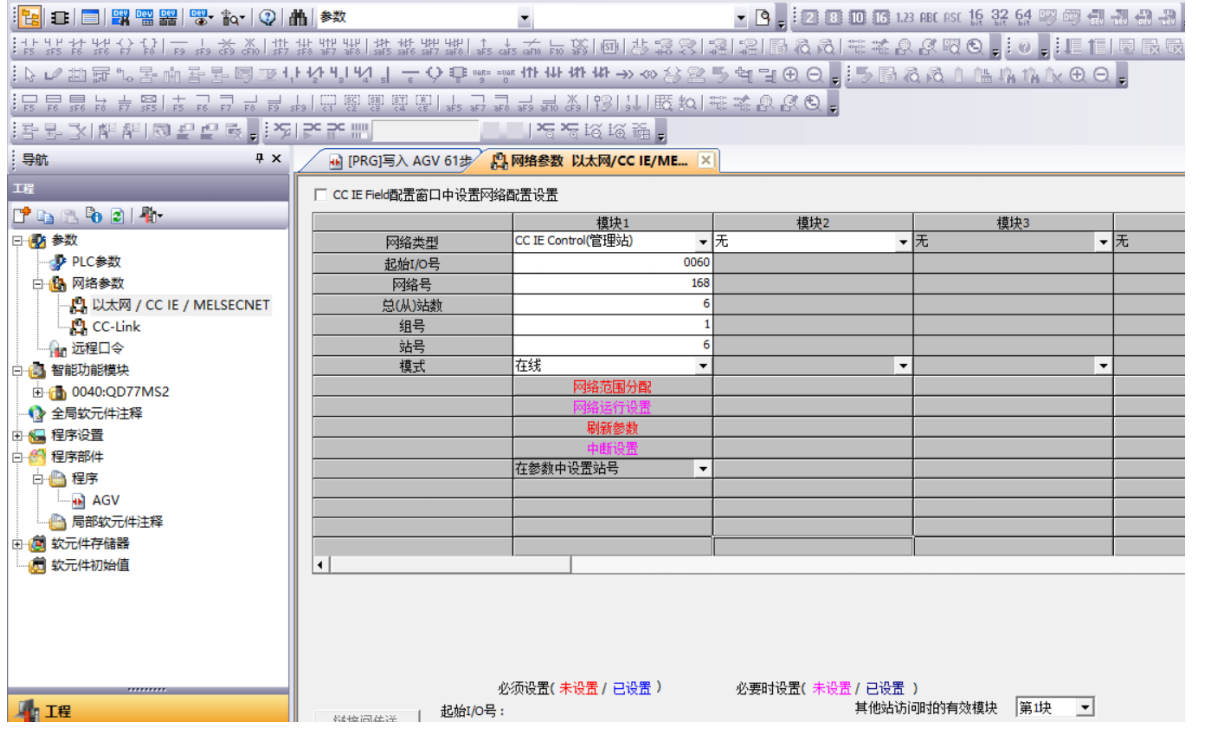Click the 1.23 real number display icon
Screen dimensions: 1209x751
coord(905,17)
